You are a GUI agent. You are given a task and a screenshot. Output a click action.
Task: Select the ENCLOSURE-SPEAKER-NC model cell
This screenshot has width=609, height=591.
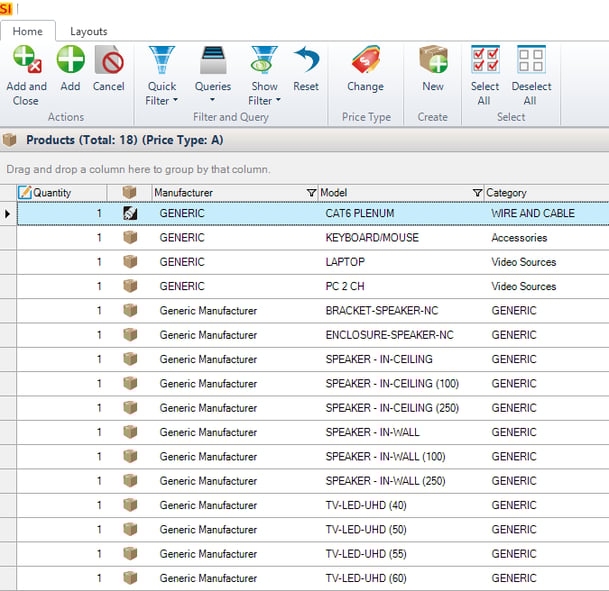tap(401, 335)
